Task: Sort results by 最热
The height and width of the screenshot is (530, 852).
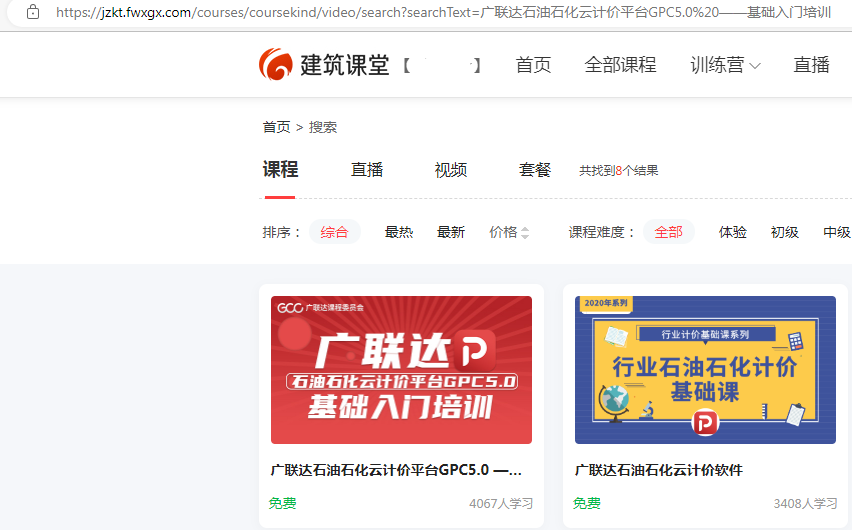Action: pos(399,232)
